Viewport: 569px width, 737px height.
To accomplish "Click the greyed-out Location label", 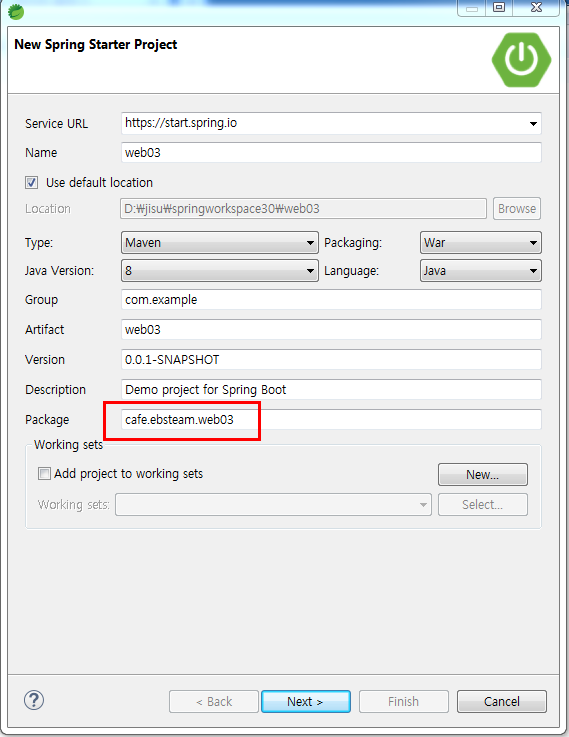I will 48,209.
